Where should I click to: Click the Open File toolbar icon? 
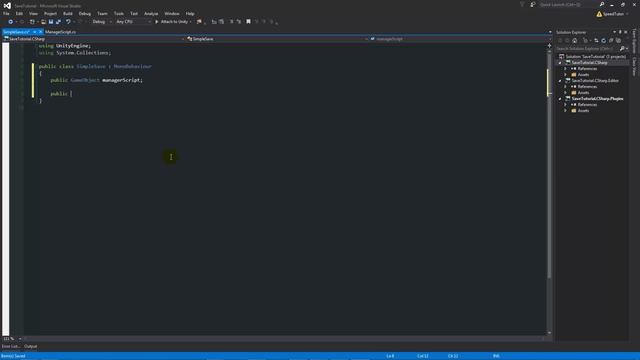(43, 22)
